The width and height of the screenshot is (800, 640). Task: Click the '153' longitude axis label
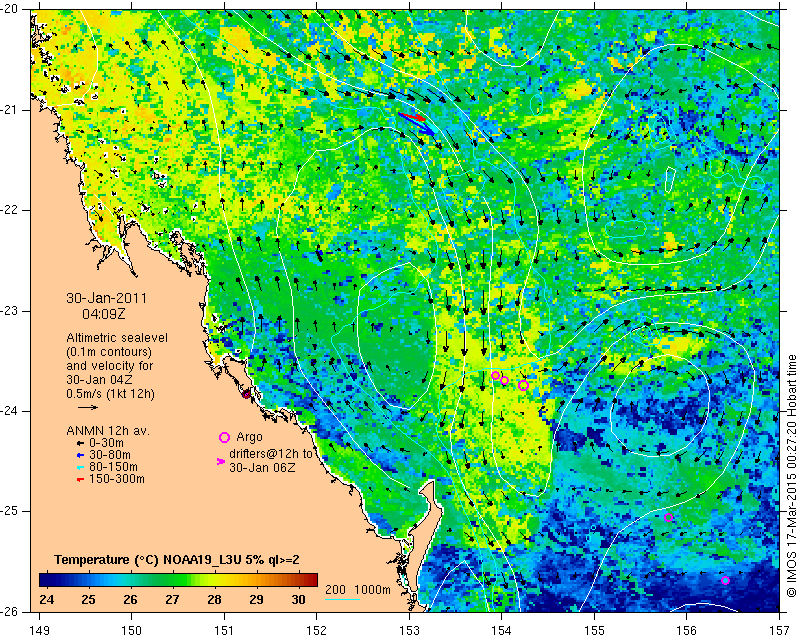pos(409,631)
